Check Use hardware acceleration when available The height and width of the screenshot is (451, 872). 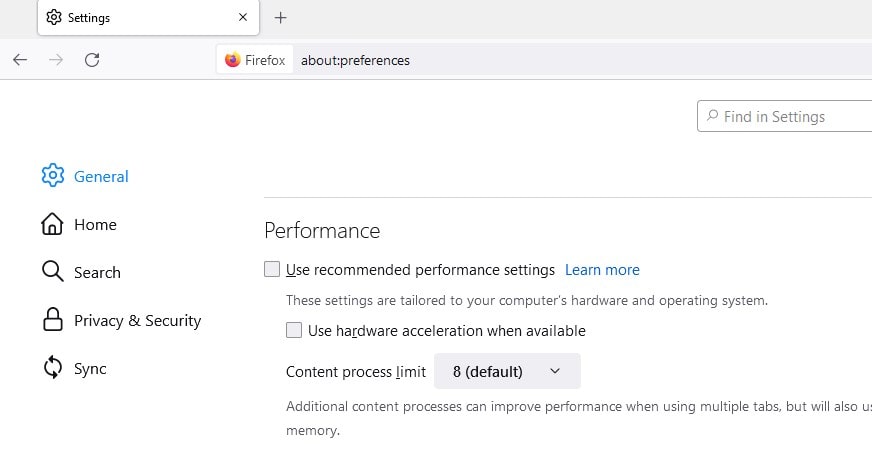(x=294, y=330)
